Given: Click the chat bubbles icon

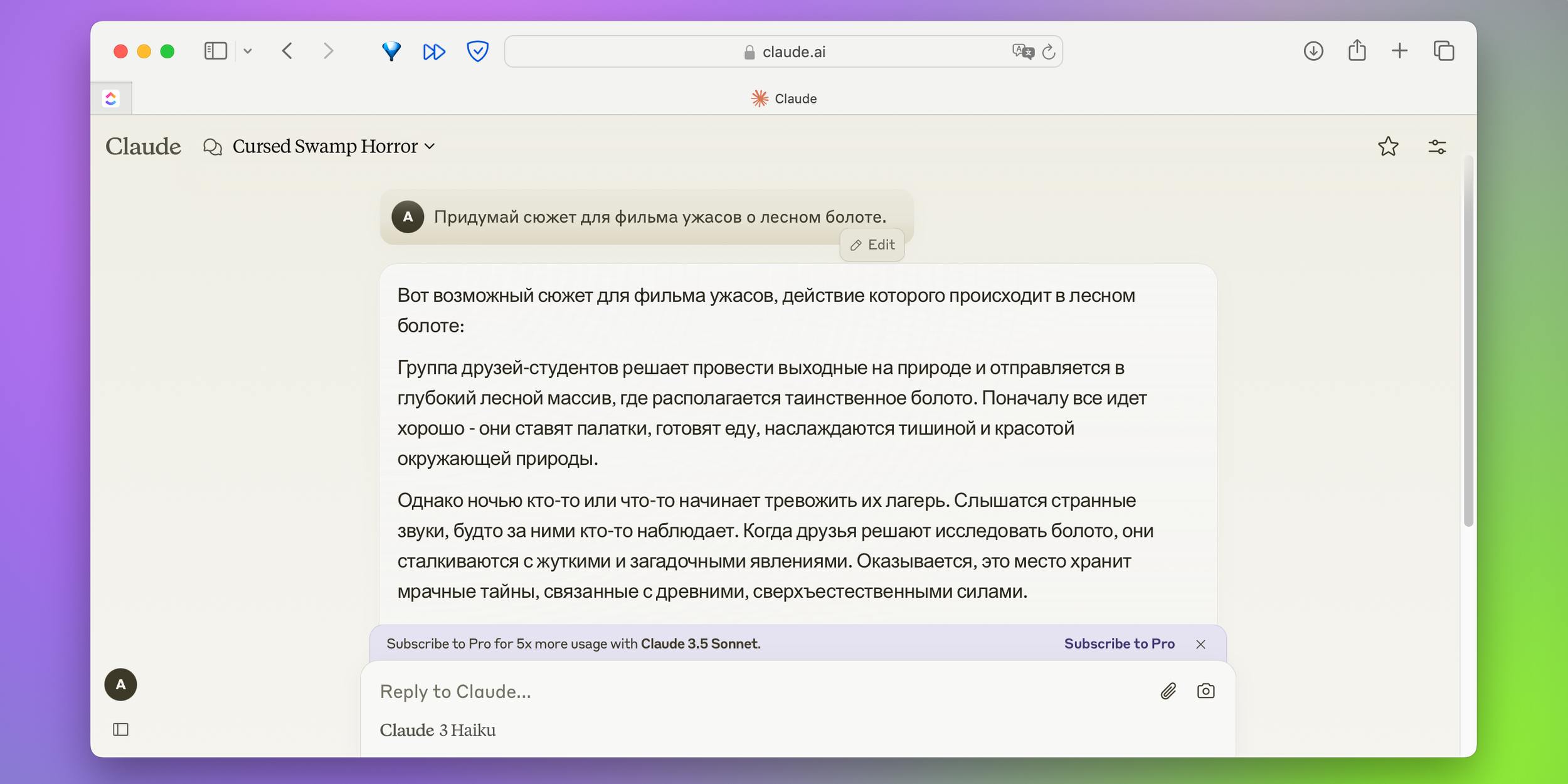Looking at the screenshot, I should (x=213, y=147).
